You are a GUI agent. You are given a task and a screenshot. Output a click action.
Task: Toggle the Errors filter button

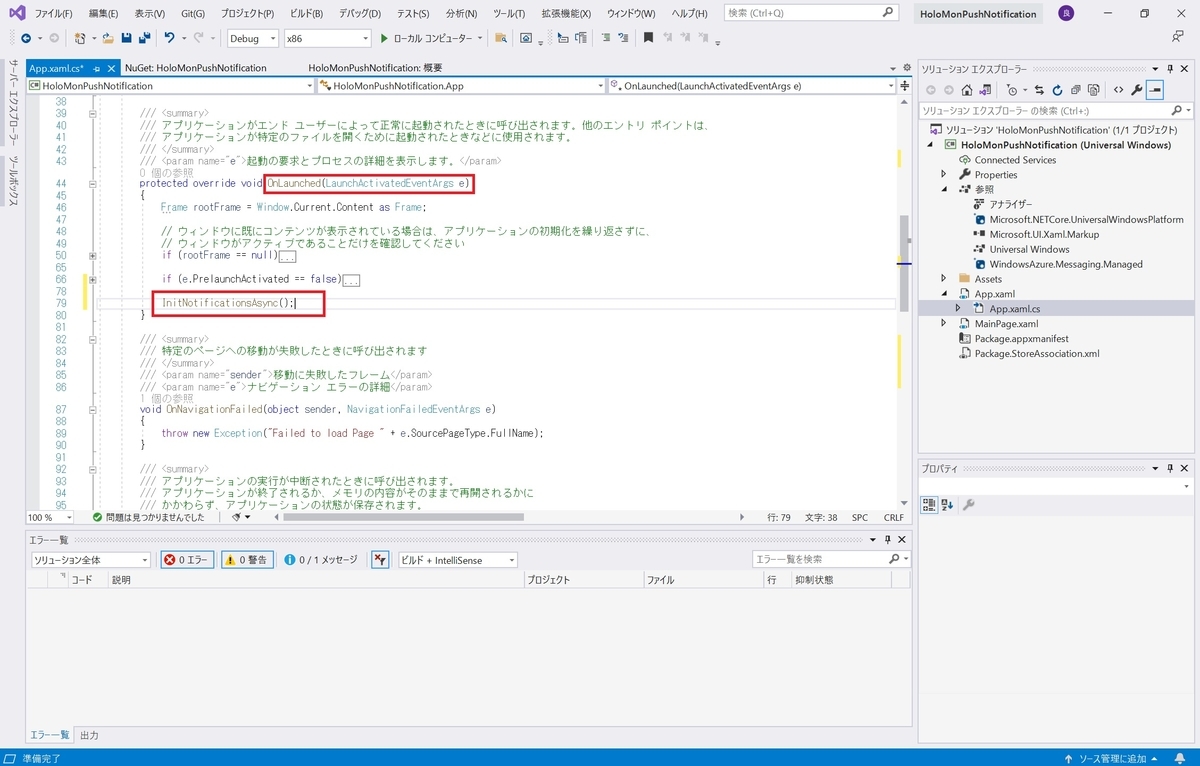pyautogui.click(x=187, y=560)
